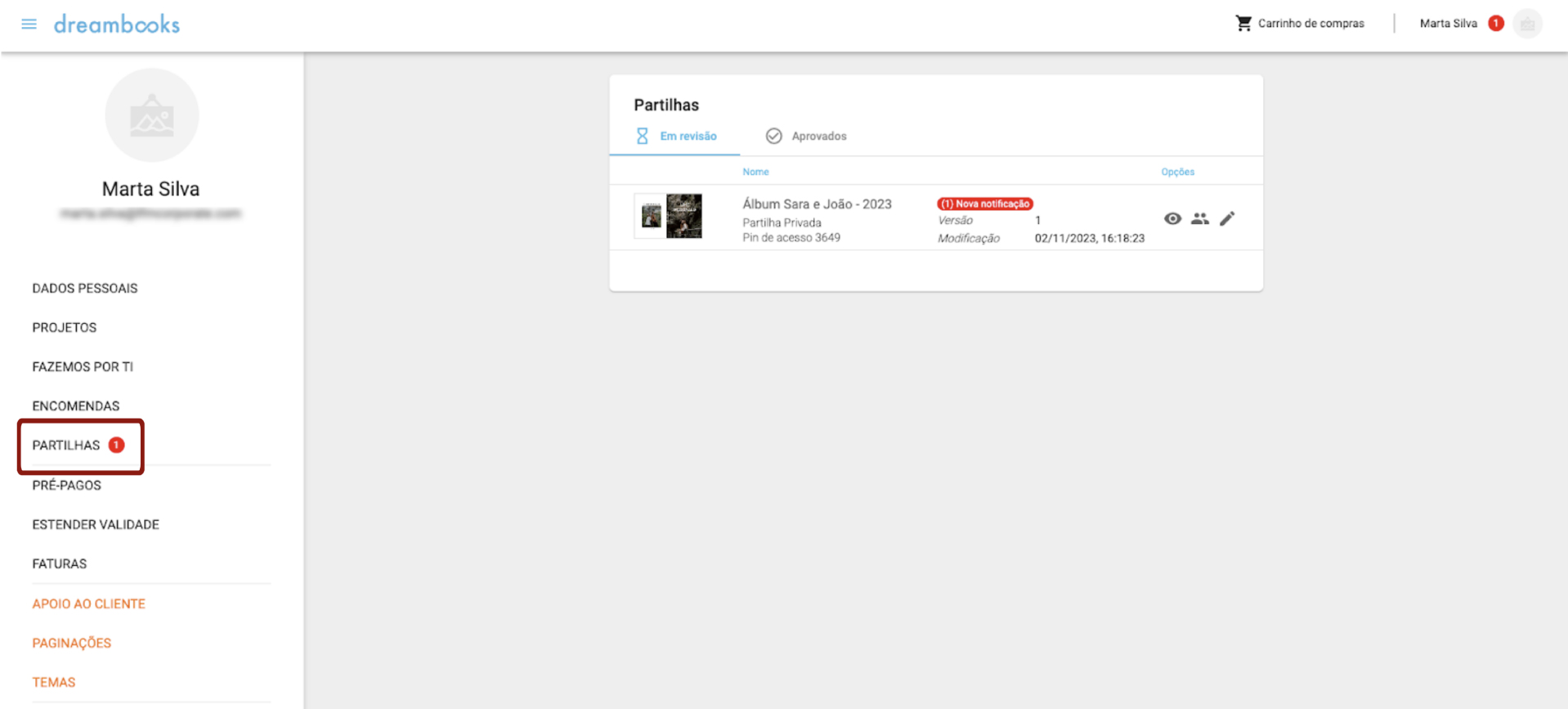
Task: Open the hamburger menu icon
Action: pos(29,24)
